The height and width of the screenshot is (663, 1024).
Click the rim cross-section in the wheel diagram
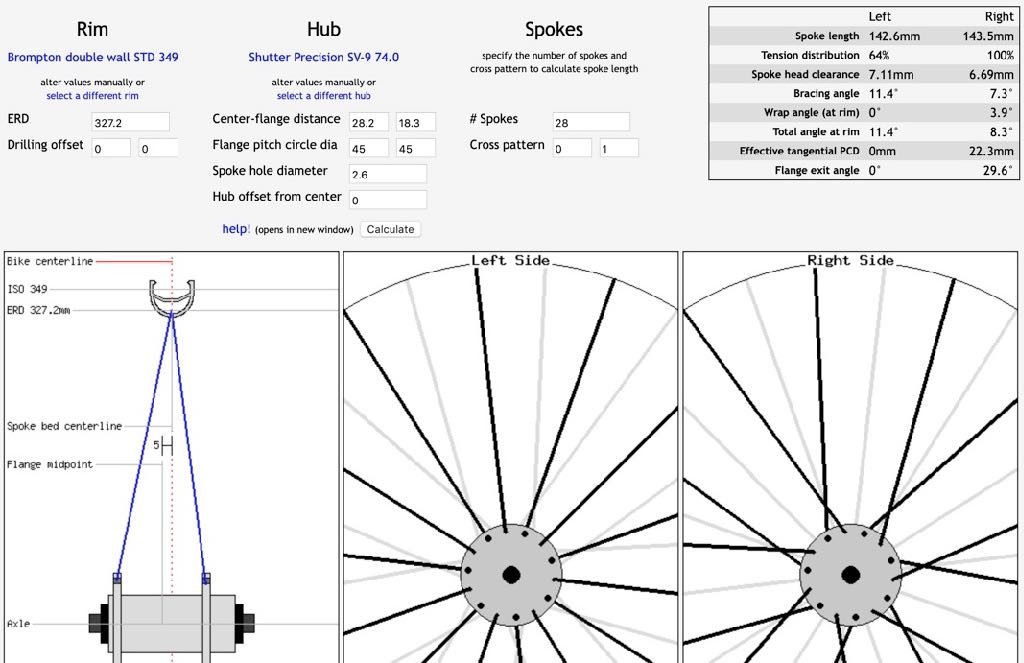[172, 297]
